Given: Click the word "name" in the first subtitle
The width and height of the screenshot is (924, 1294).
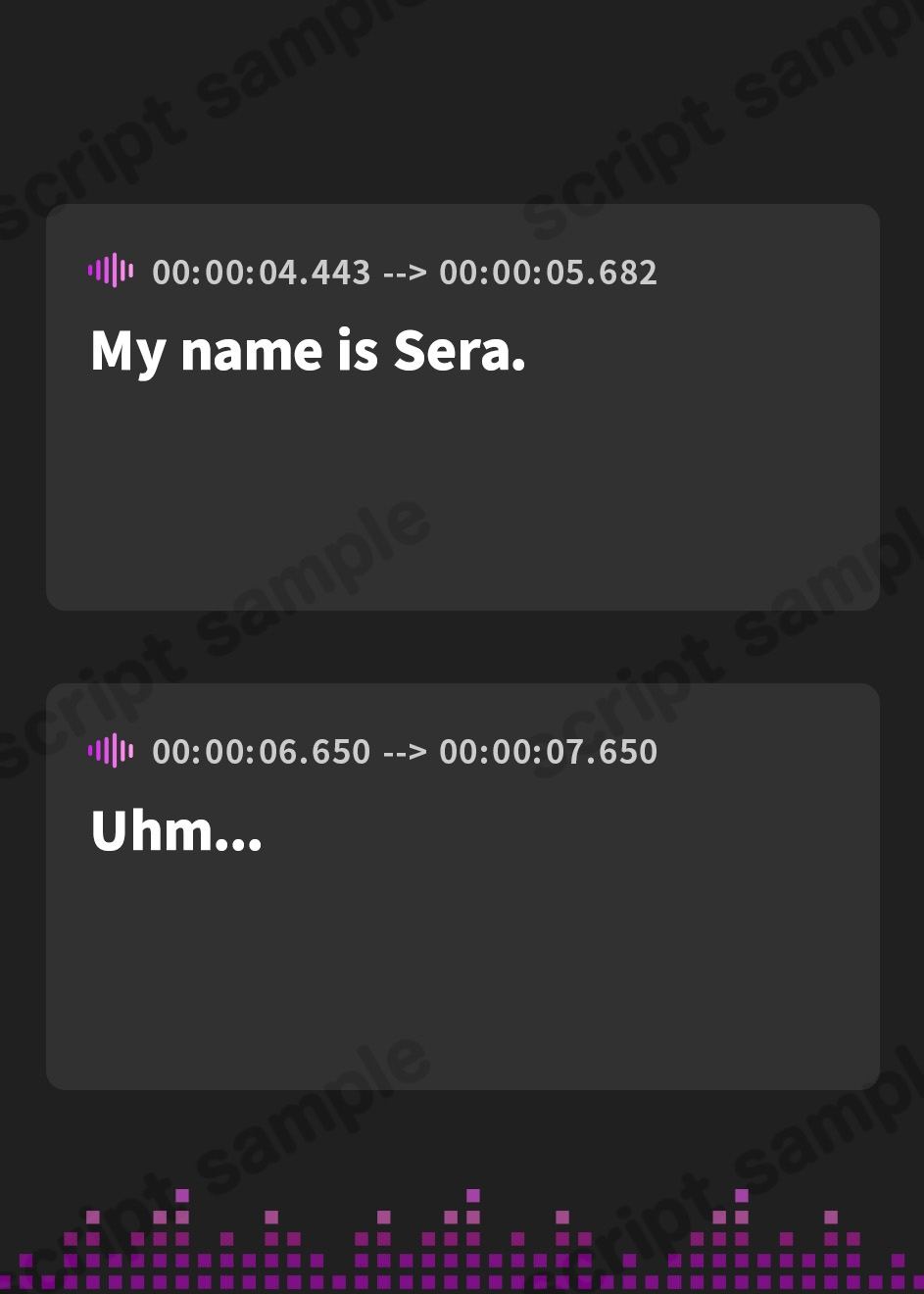Looking at the screenshot, I should click(252, 352).
